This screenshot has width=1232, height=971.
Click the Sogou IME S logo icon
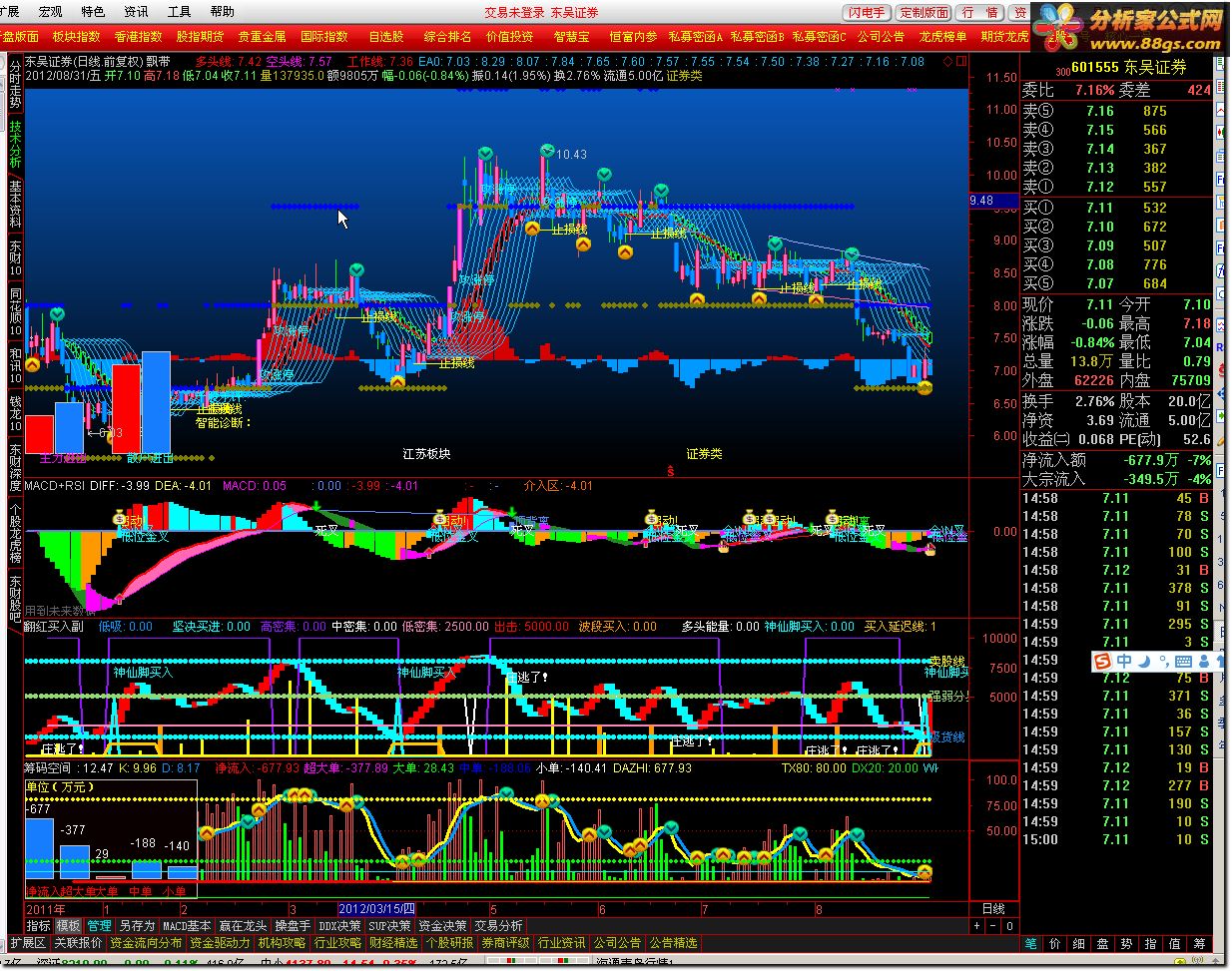(x=1103, y=661)
